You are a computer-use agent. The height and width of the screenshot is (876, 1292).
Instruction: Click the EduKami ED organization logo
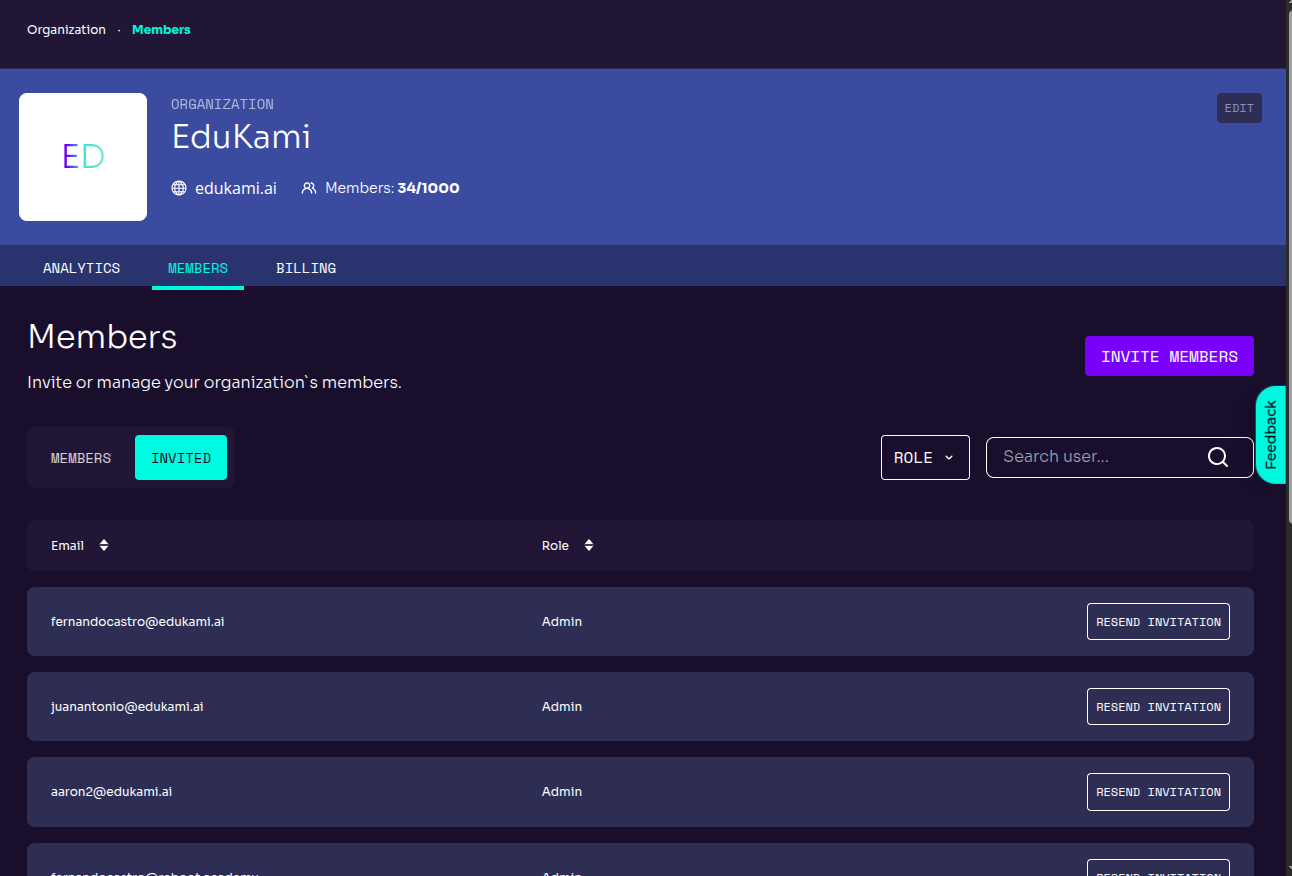pos(82,156)
